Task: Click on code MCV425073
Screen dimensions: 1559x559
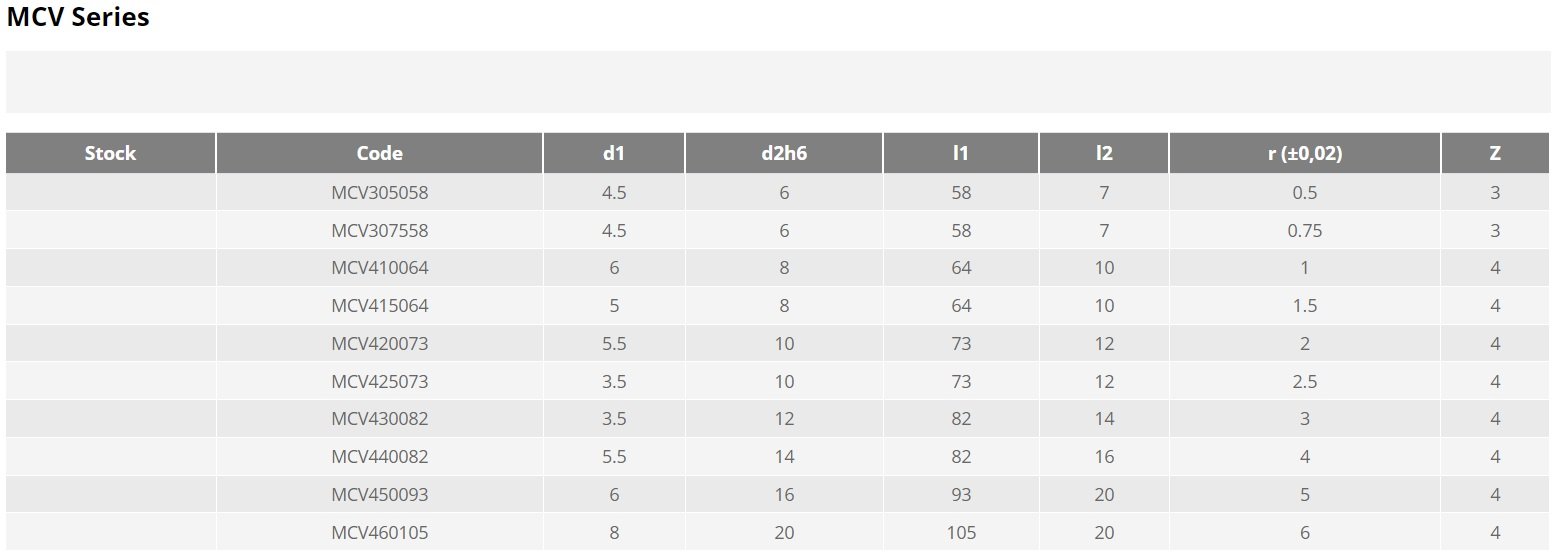Action: pos(379,382)
